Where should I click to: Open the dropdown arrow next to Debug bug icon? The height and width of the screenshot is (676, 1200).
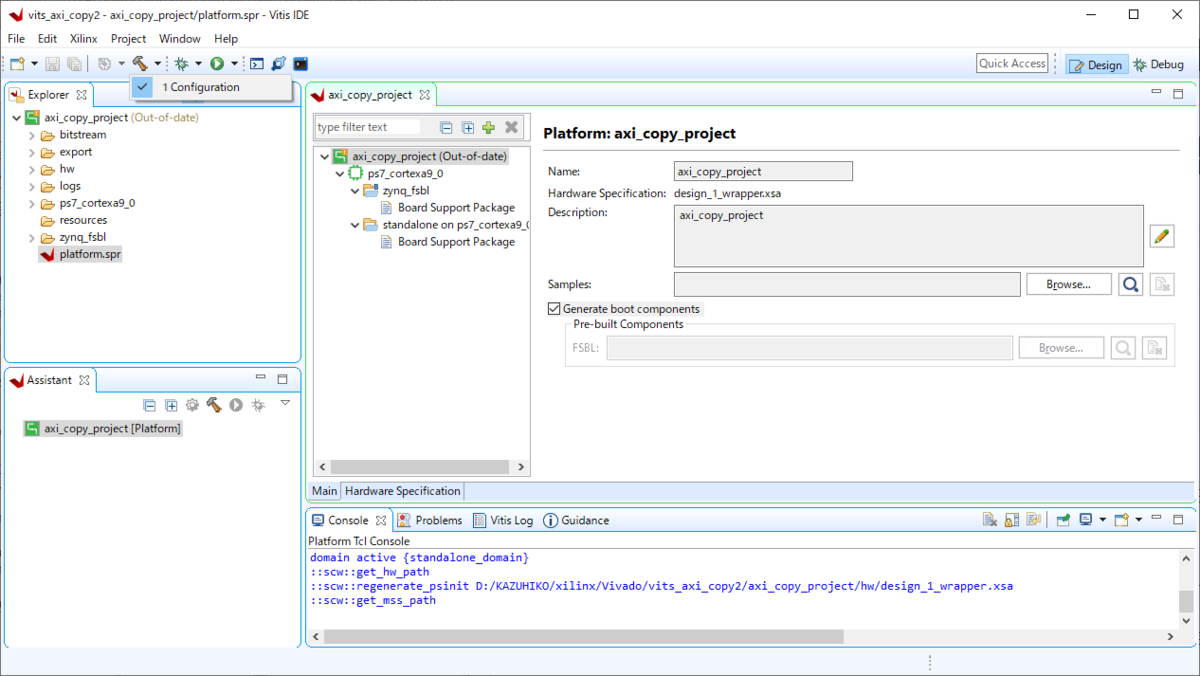[x=198, y=63]
